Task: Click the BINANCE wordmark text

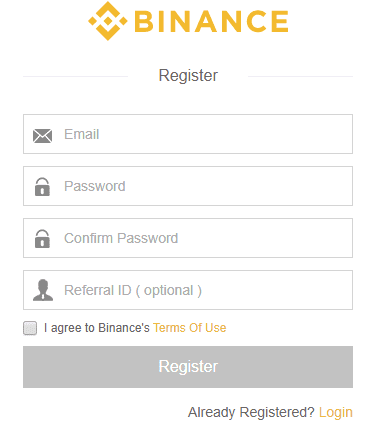Action: click(211, 21)
